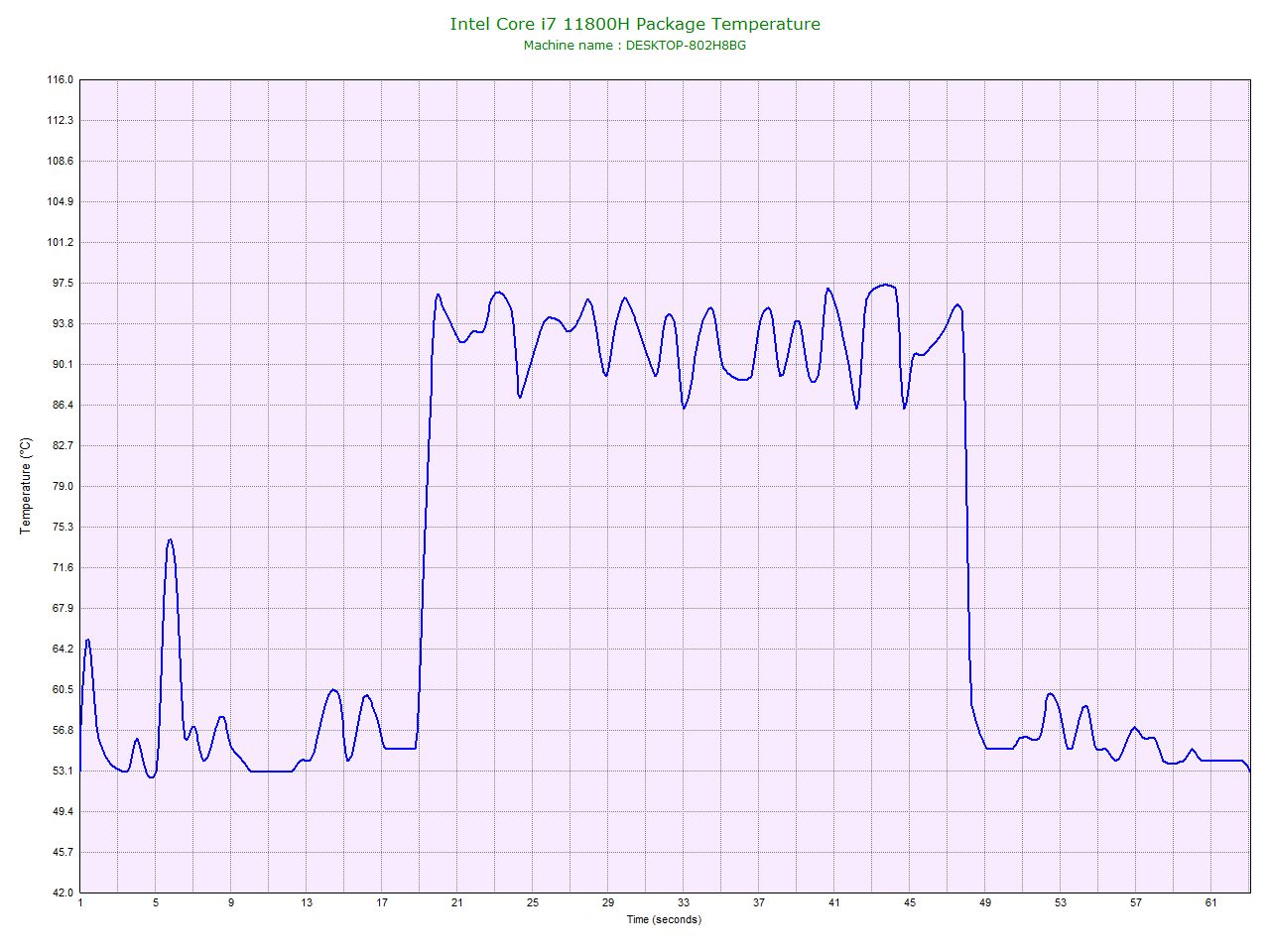This screenshot has height=952, width=1270.
Task: Click the time axis label 45
Action: [x=910, y=902]
